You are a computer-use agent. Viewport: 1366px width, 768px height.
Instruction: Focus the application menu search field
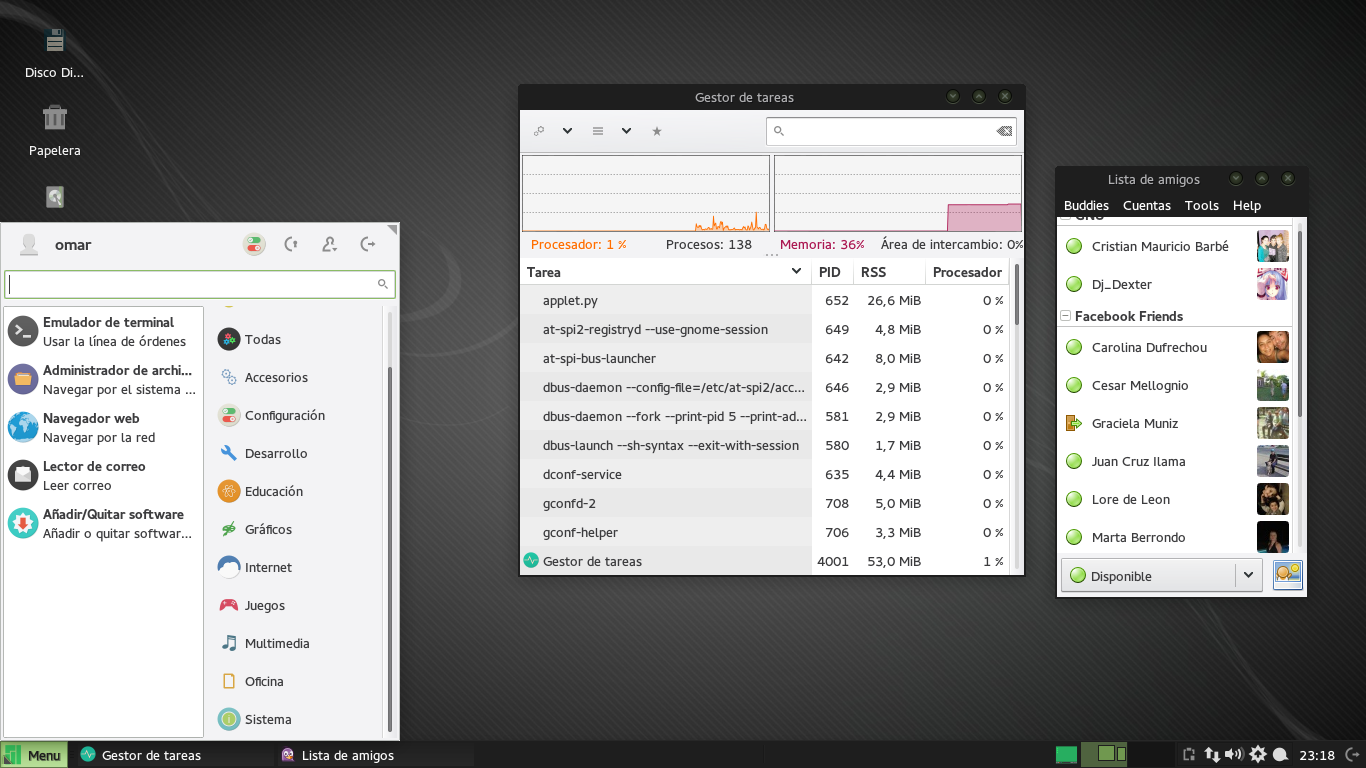tap(200, 284)
